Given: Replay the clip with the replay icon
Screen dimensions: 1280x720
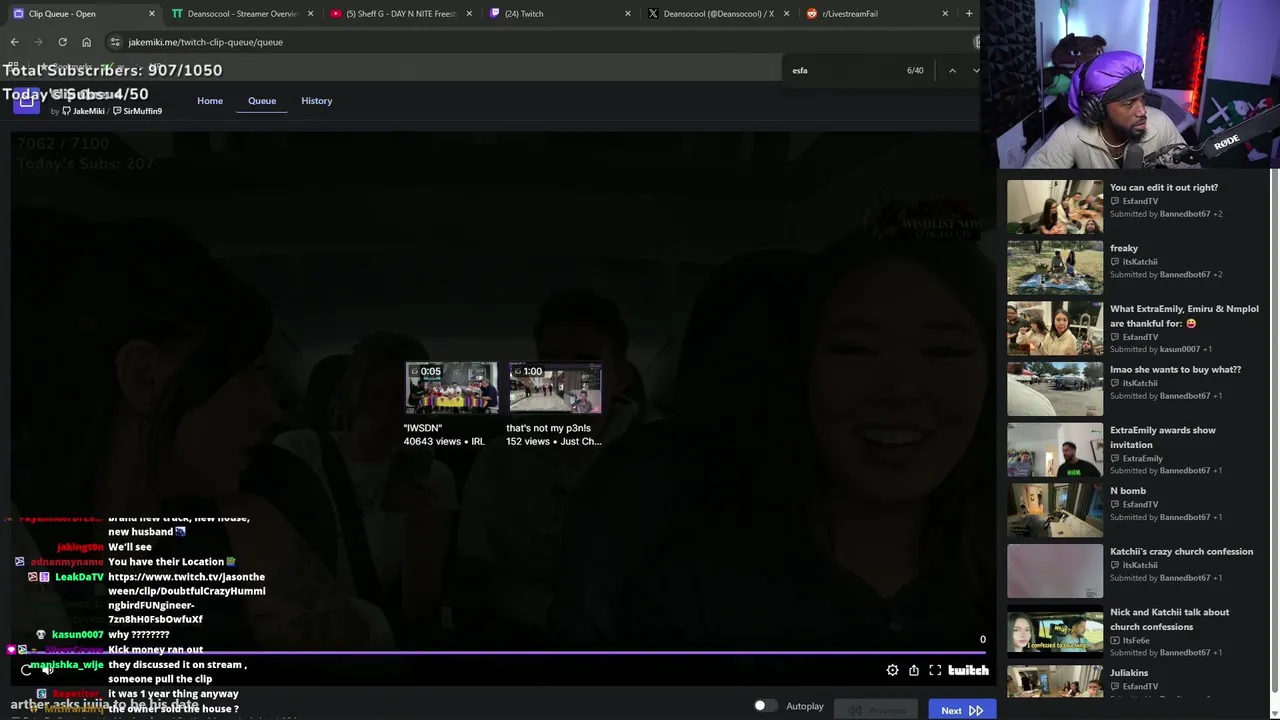Looking at the screenshot, I should [x=26, y=670].
